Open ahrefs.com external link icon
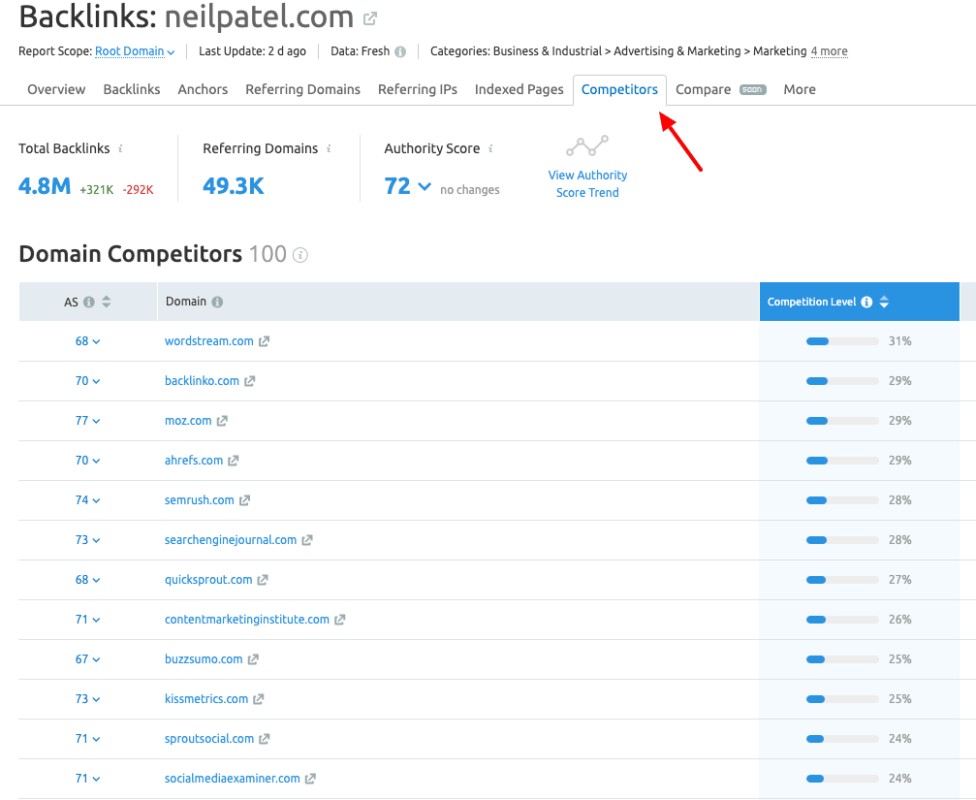The height and width of the screenshot is (800, 976). 233,461
